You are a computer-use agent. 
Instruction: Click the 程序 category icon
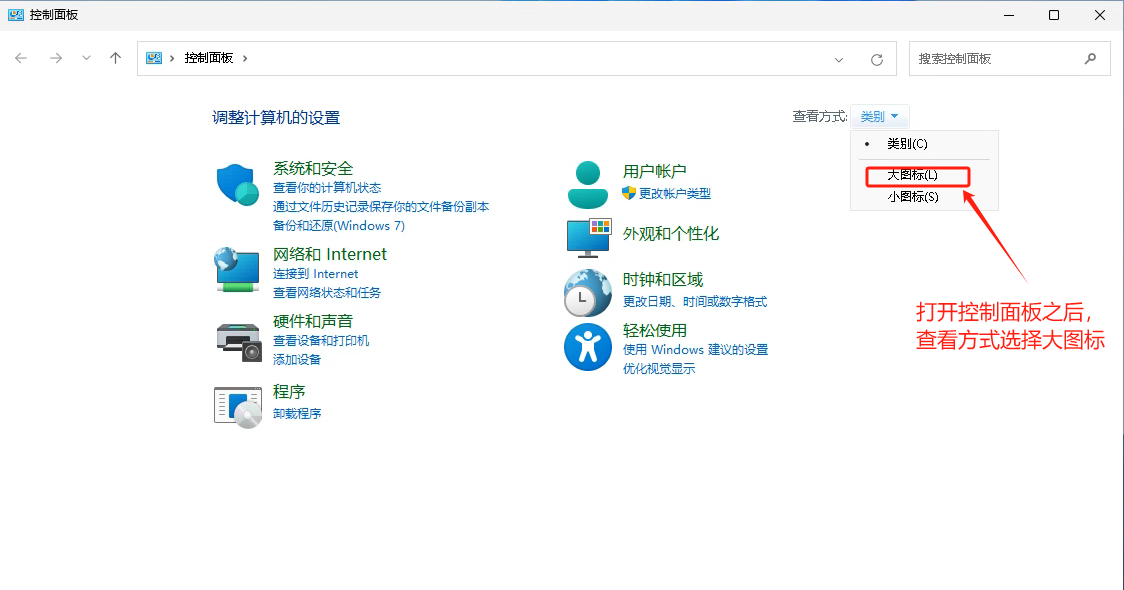tap(238, 406)
